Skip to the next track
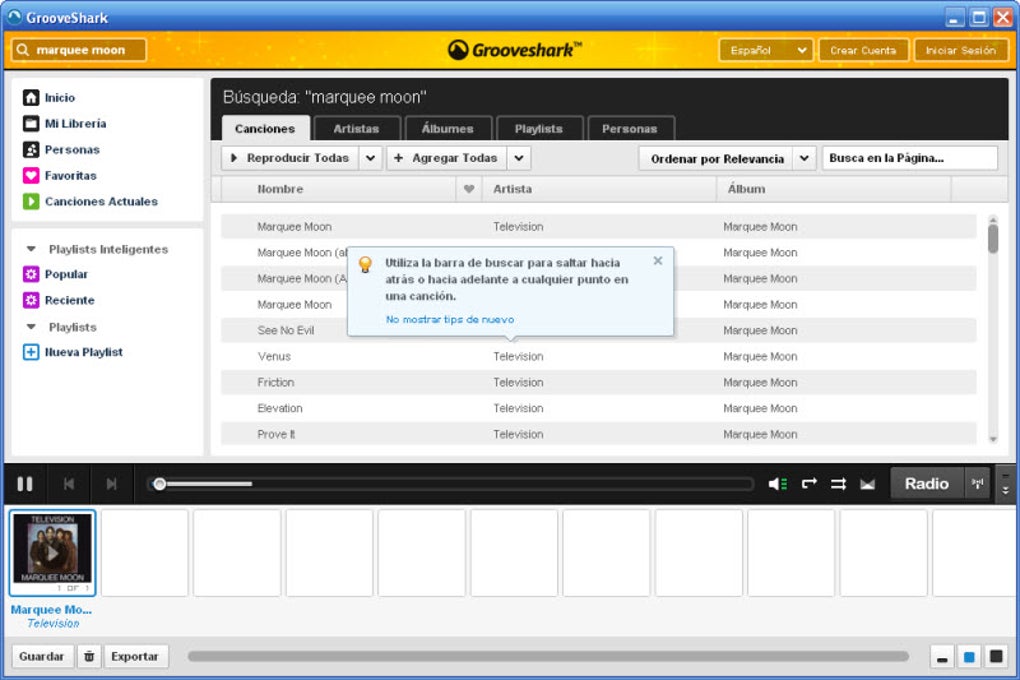Image resolution: width=1020 pixels, height=680 pixels. coord(111,483)
